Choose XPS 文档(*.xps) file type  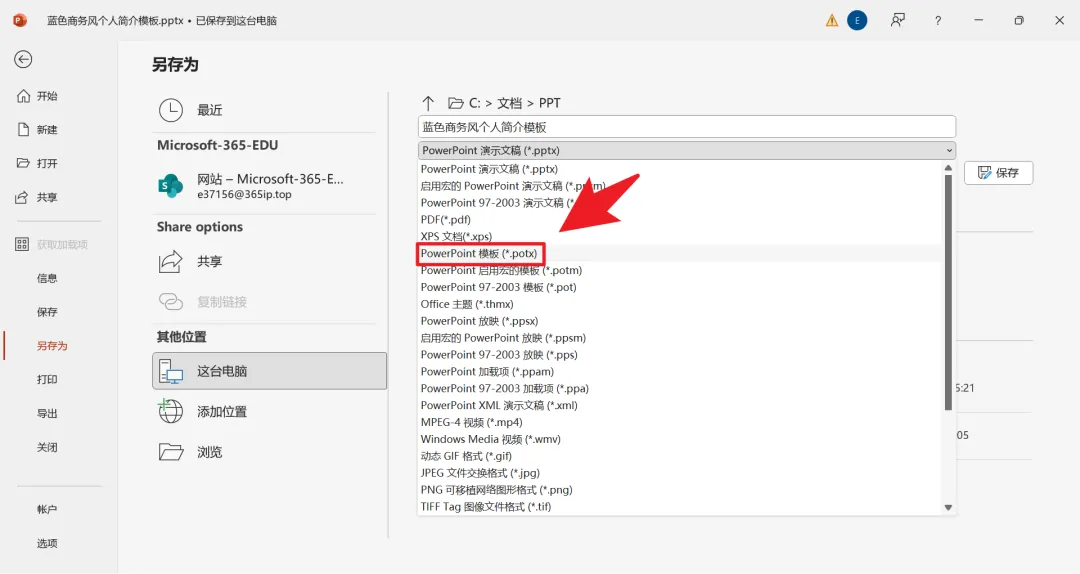(x=680, y=236)
